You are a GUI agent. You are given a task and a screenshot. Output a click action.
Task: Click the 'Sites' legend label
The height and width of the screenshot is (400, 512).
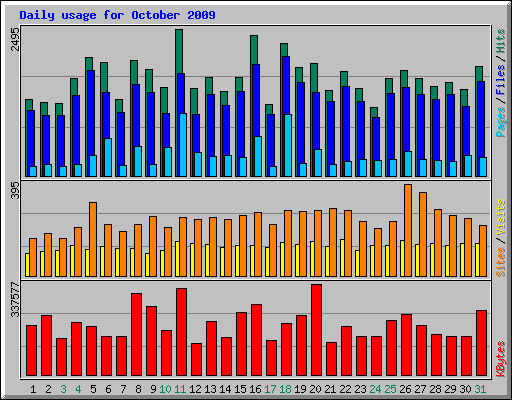tap(501, 262)
